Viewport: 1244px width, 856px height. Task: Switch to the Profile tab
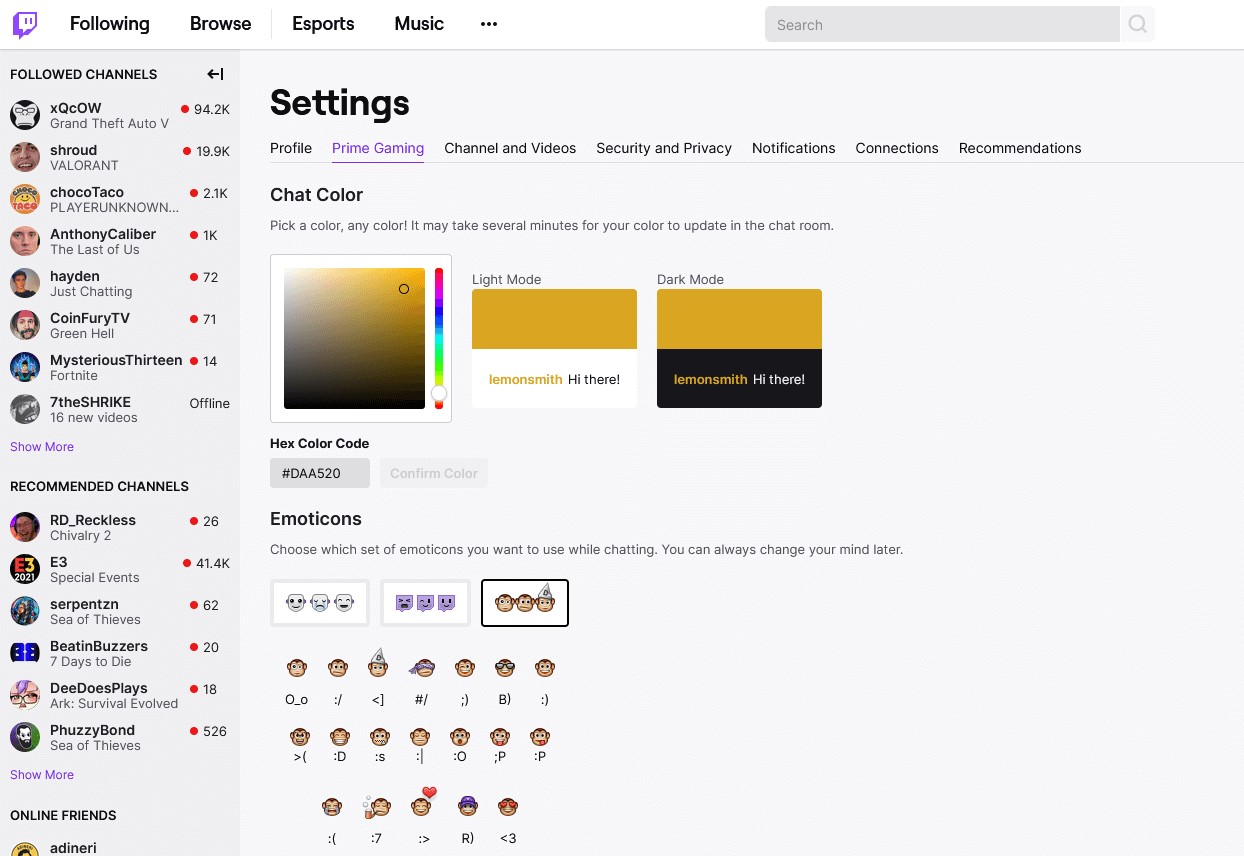[291, 148]
